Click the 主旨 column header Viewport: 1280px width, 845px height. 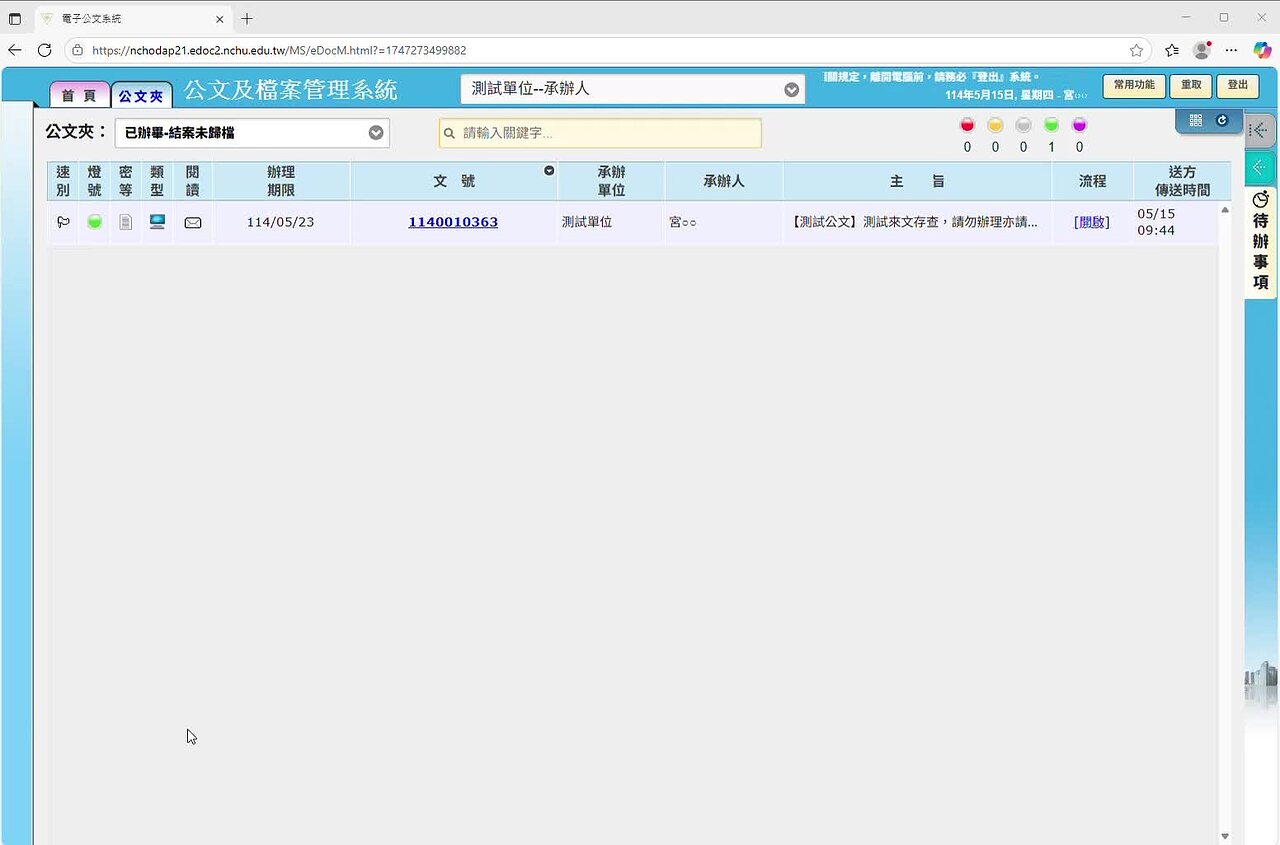point(917,181)
